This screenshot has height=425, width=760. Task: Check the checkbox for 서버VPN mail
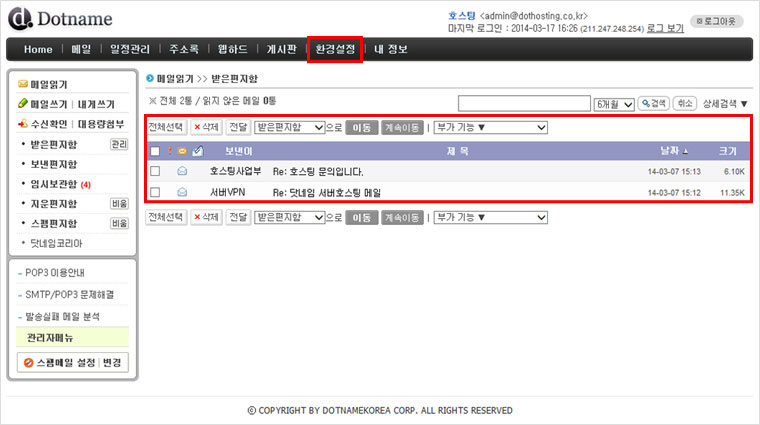click(x=155, y=191)
